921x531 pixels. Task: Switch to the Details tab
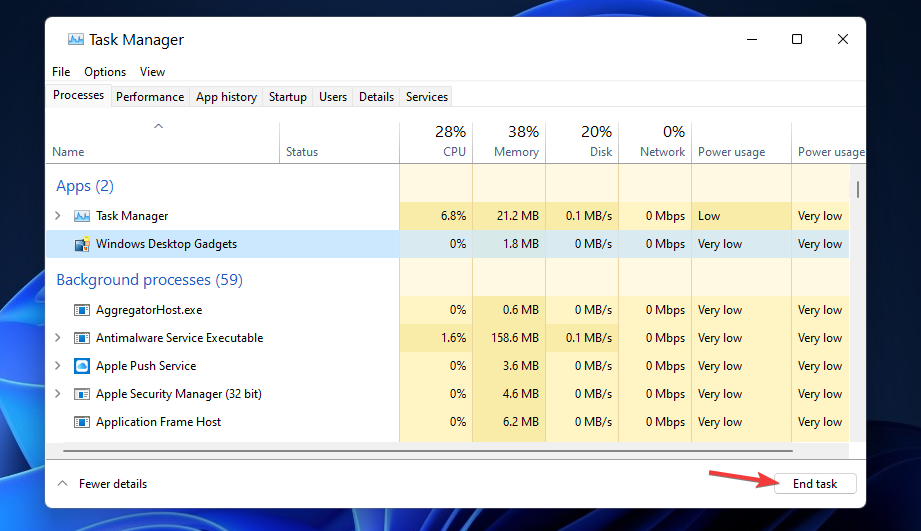click(377, 97)
